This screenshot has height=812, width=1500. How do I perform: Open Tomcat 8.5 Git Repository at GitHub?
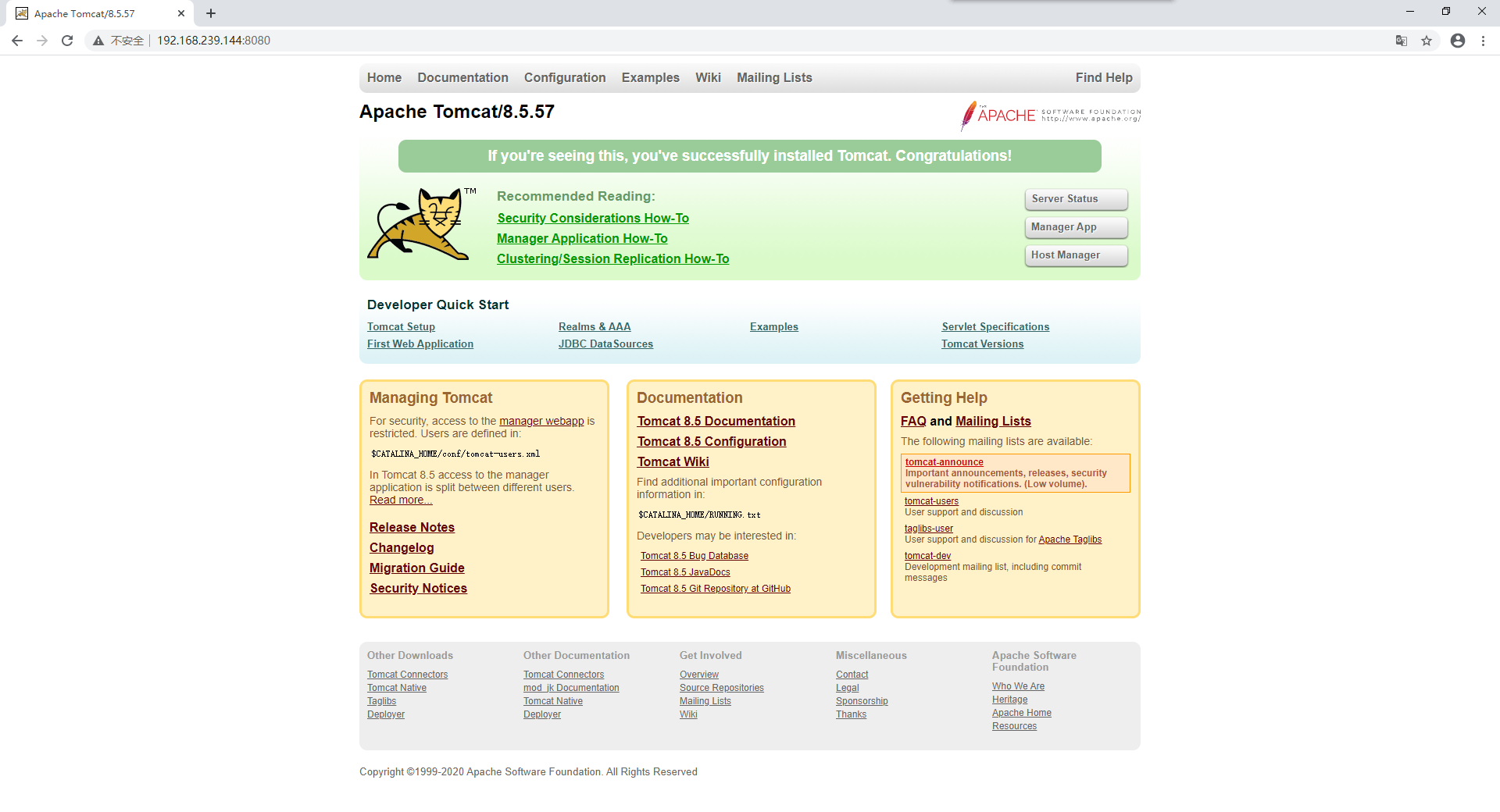pyautogui.click(x=716, y=589)
